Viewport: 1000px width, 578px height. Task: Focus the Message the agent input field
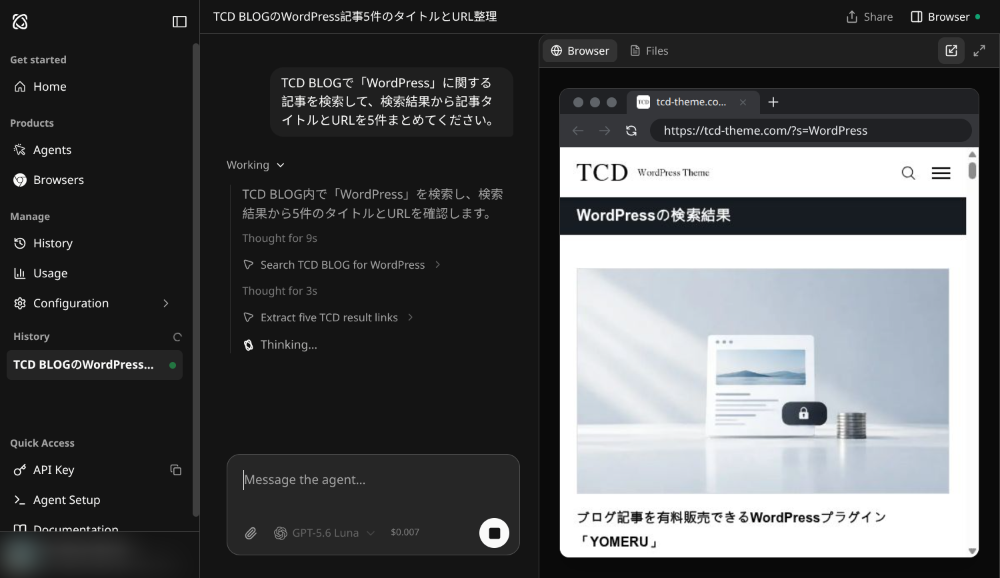(373, 480)
